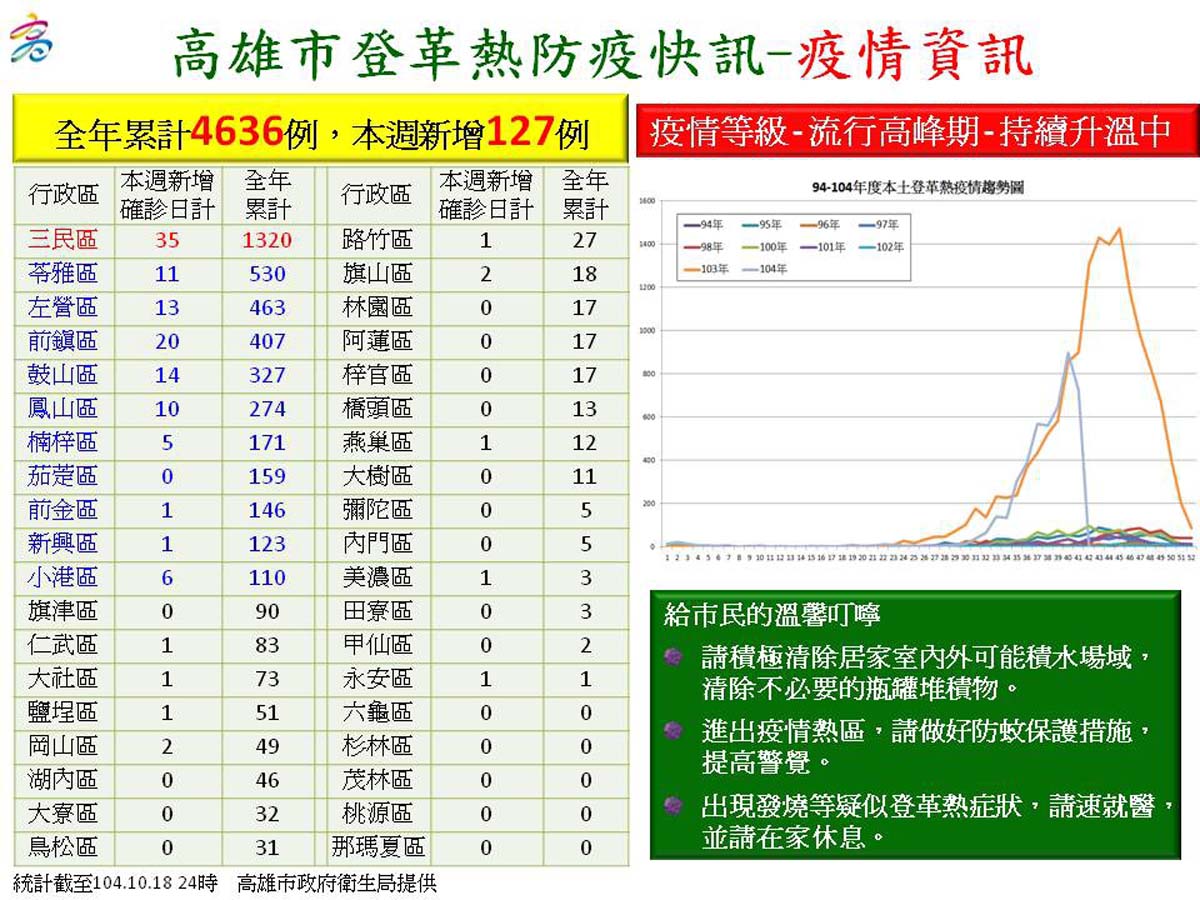Click the purple bullet beside 出現發燒等疑似登革熱症狀
The width and height of the screenshot is (1200, 900).
[x=673, y=805]
